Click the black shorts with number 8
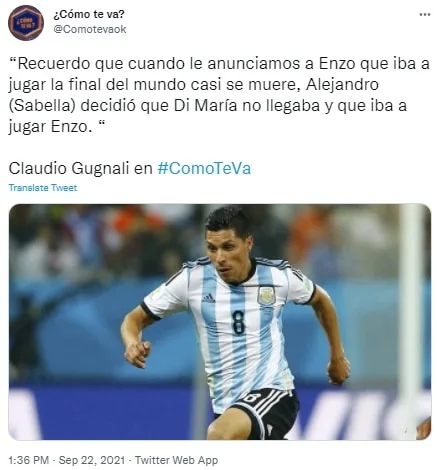Screen dimensions: 437x470 tap(263, 413)
